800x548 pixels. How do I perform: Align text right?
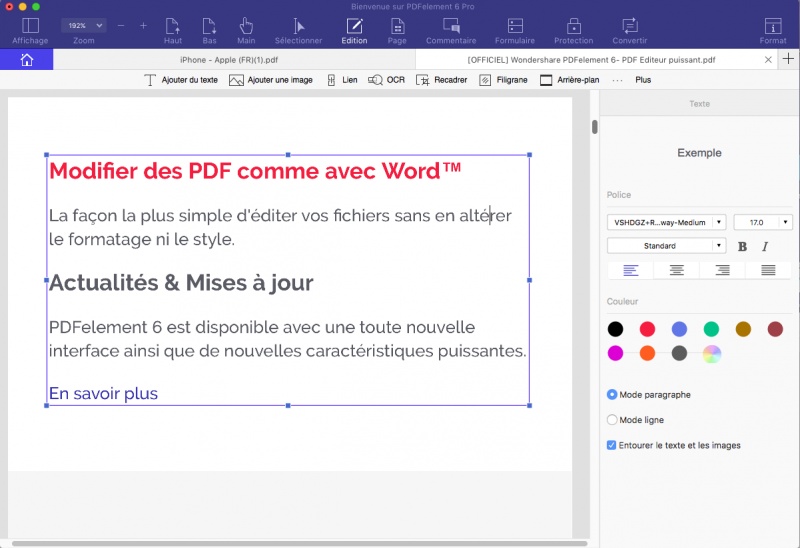click(x=722, y=270)
